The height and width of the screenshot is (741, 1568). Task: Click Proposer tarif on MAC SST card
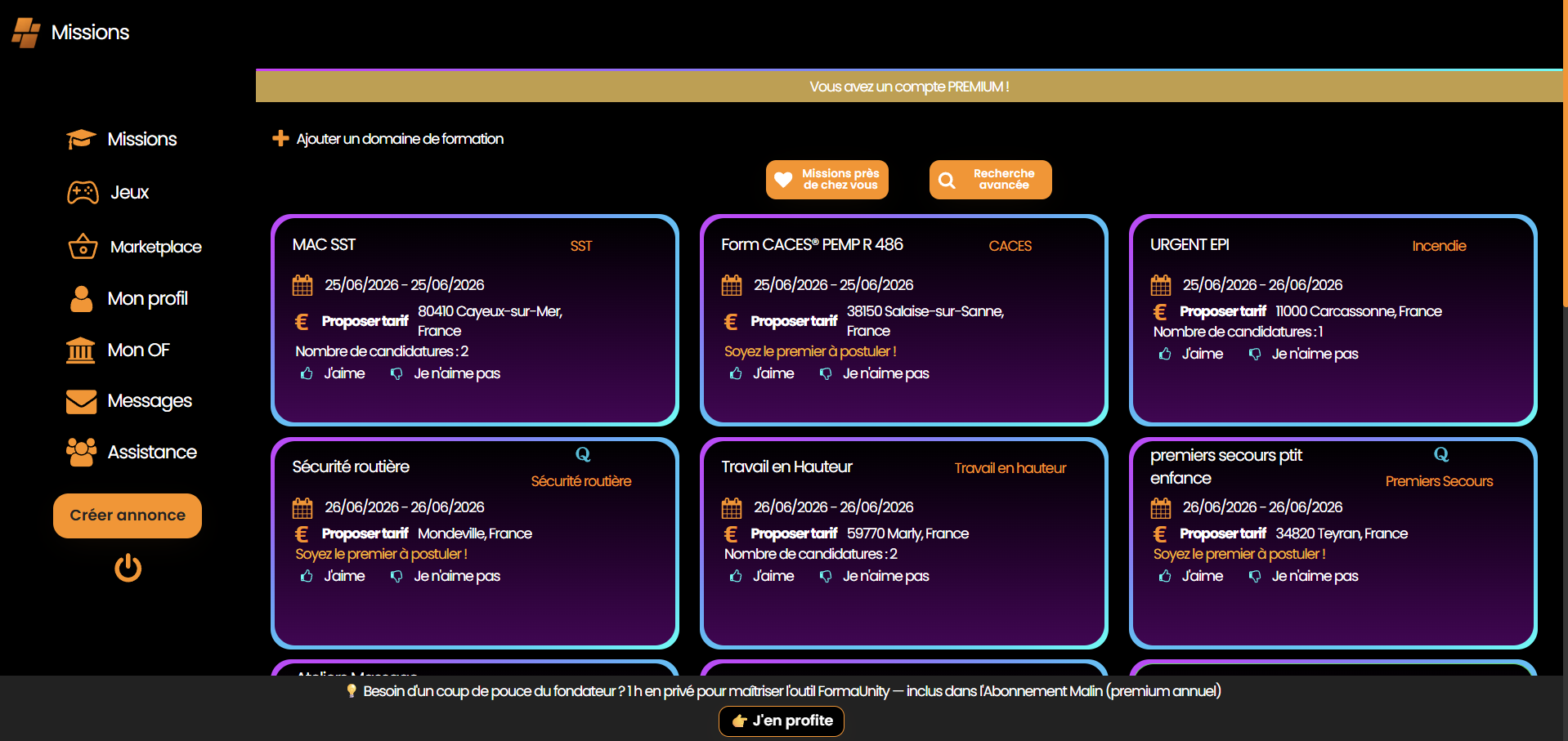365,321
